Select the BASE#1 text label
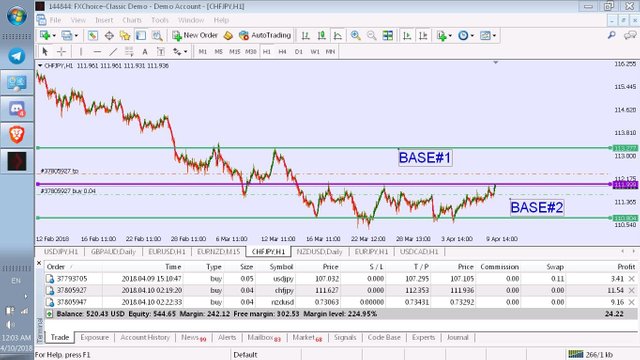 pos(425,158)
